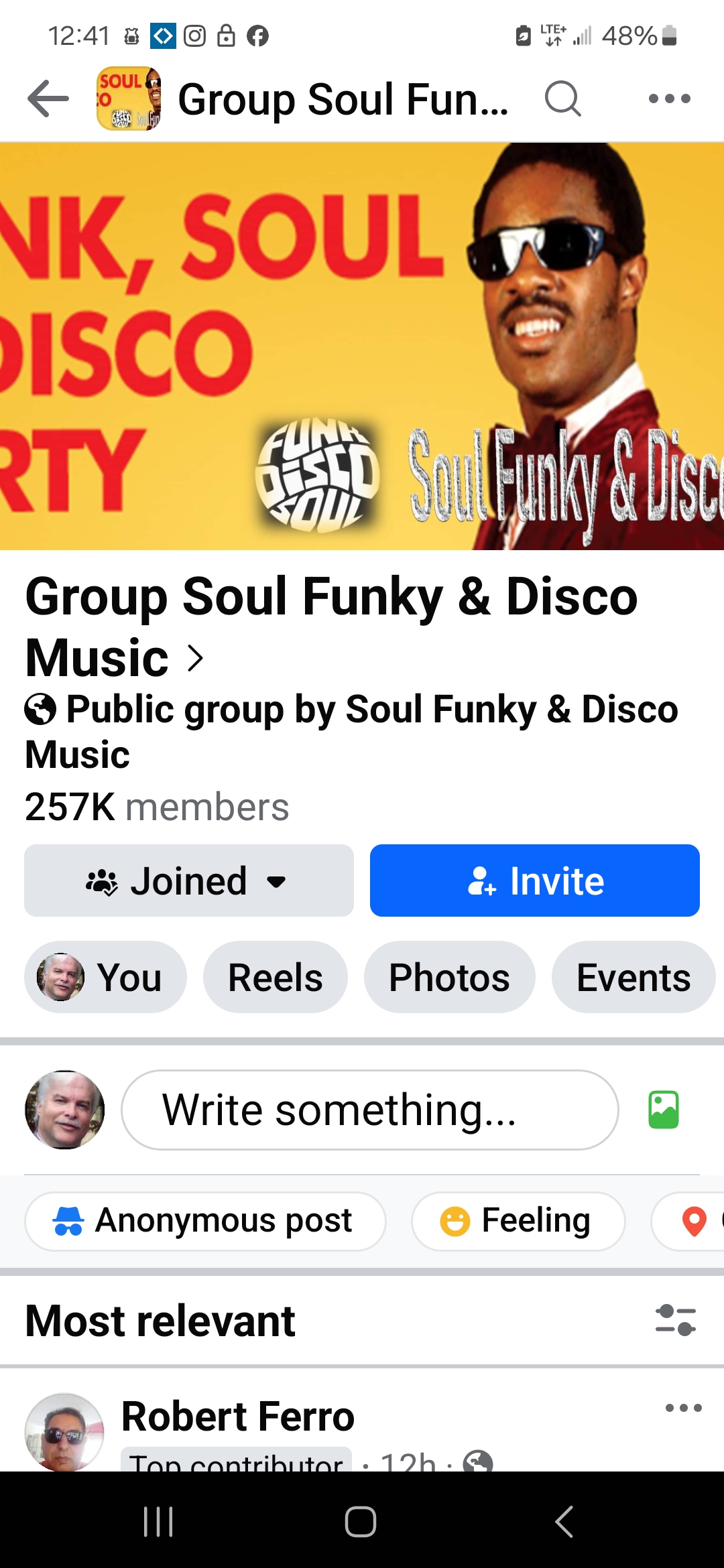Viewport: 724px width, 1568px height.
Task: Open the Photos tab
Action: (x=450, y=977)
